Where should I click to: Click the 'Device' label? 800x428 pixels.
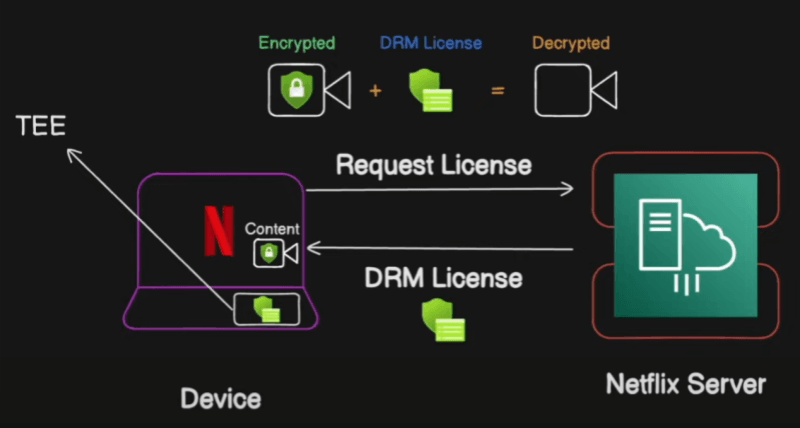[x=221, y=398]
